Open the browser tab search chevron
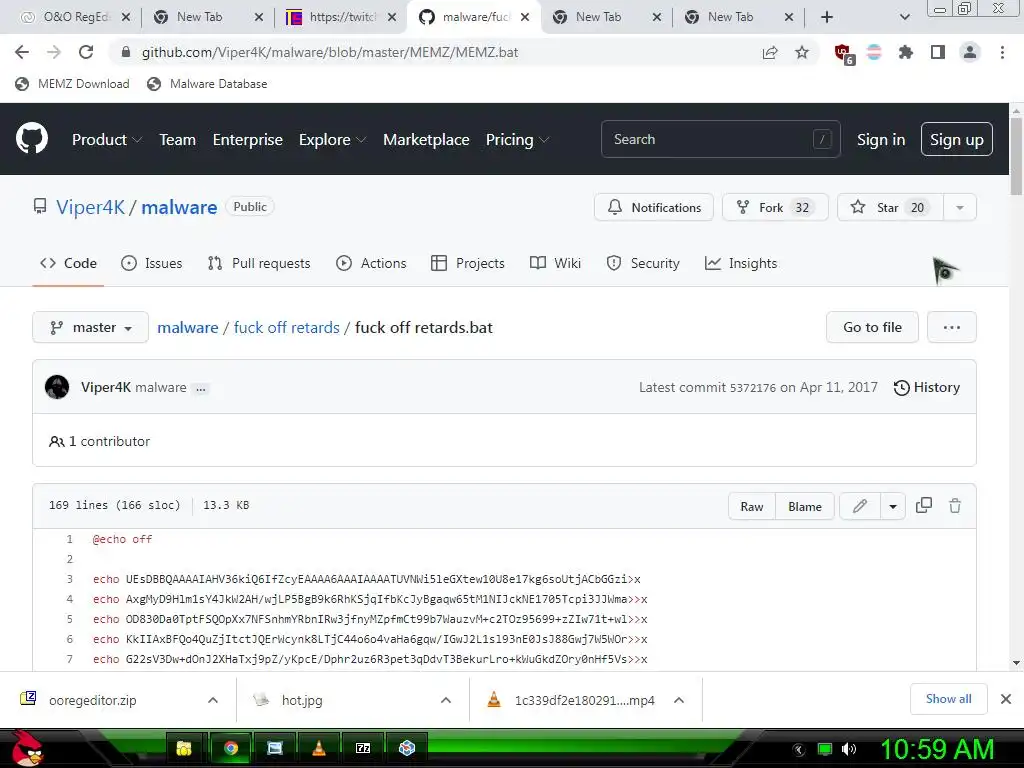 pos(904,17)
